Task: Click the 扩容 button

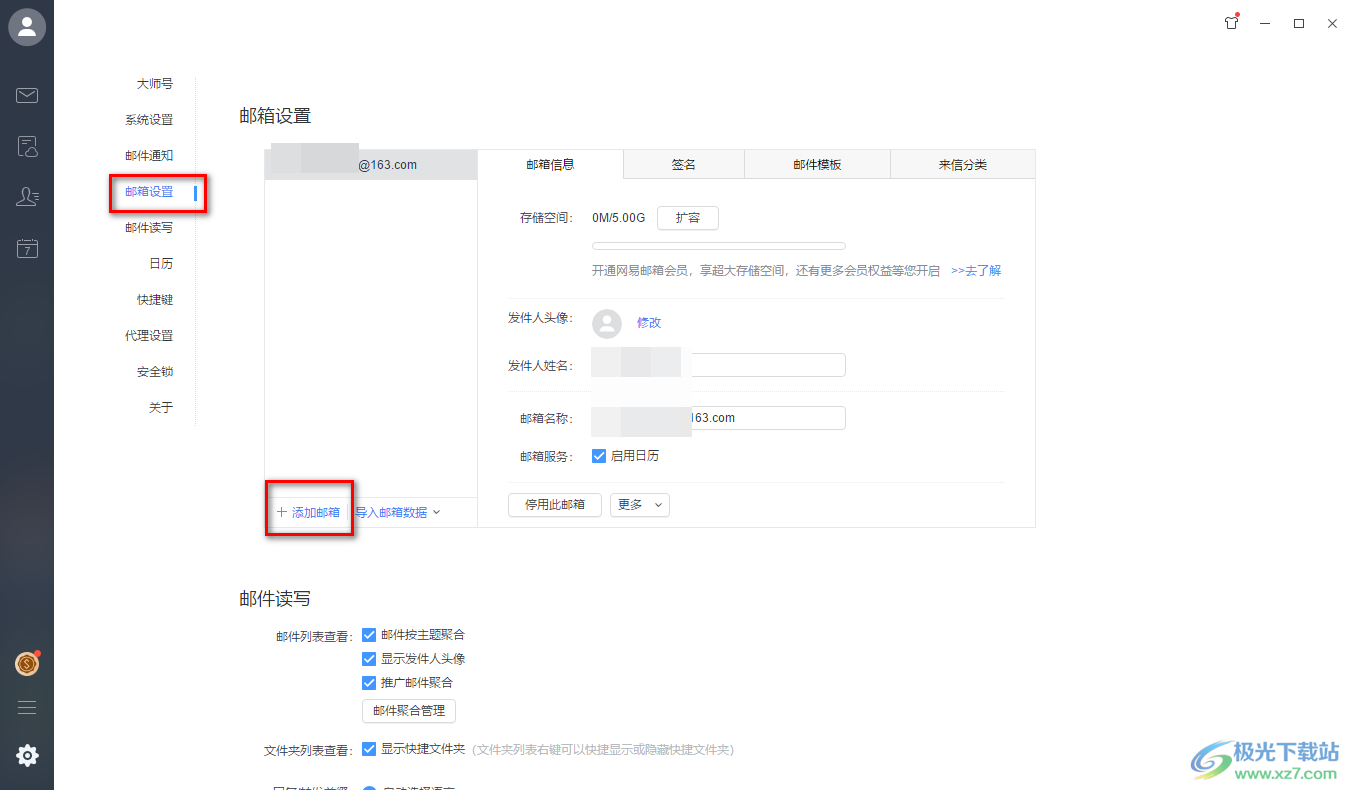Action: coord(688,218)
